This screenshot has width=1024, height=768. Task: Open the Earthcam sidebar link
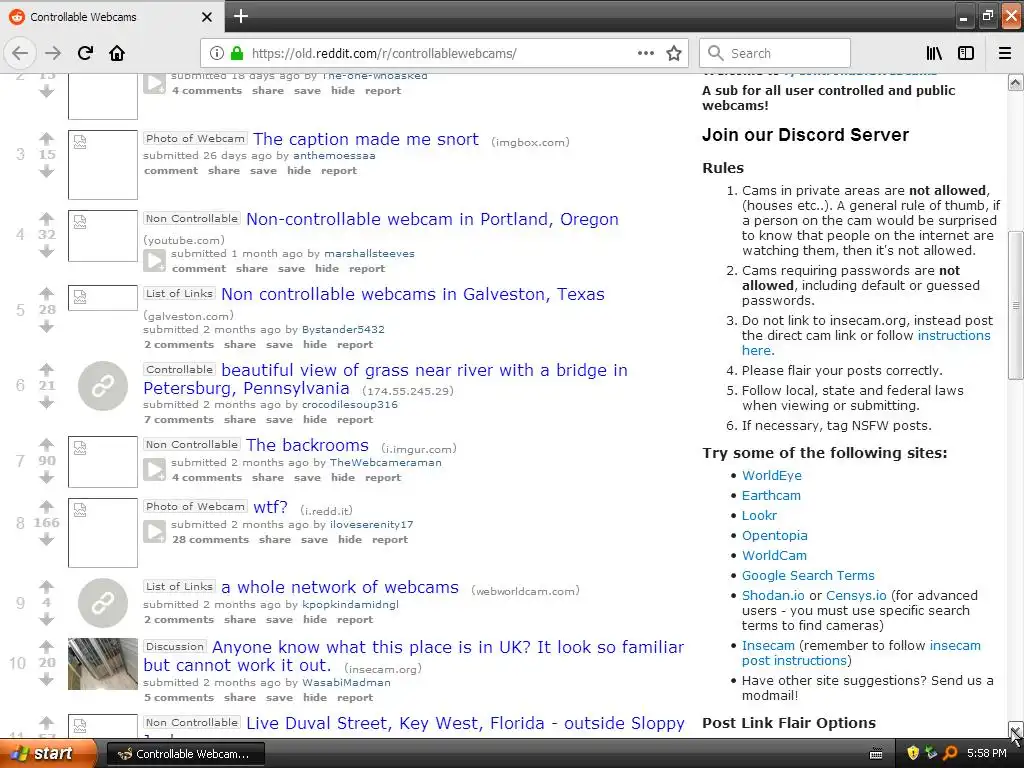(x=771, y=495)
